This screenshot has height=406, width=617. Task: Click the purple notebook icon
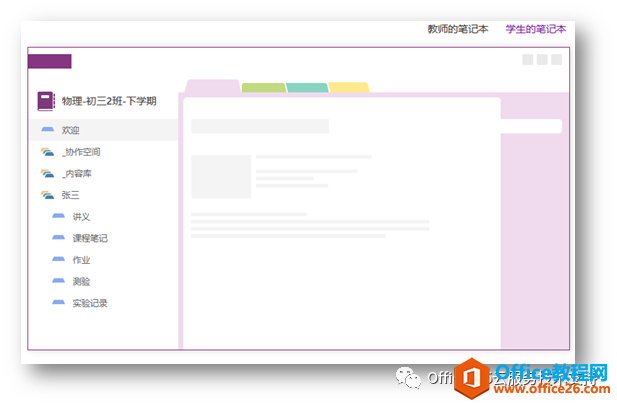[x=46, y=101]
